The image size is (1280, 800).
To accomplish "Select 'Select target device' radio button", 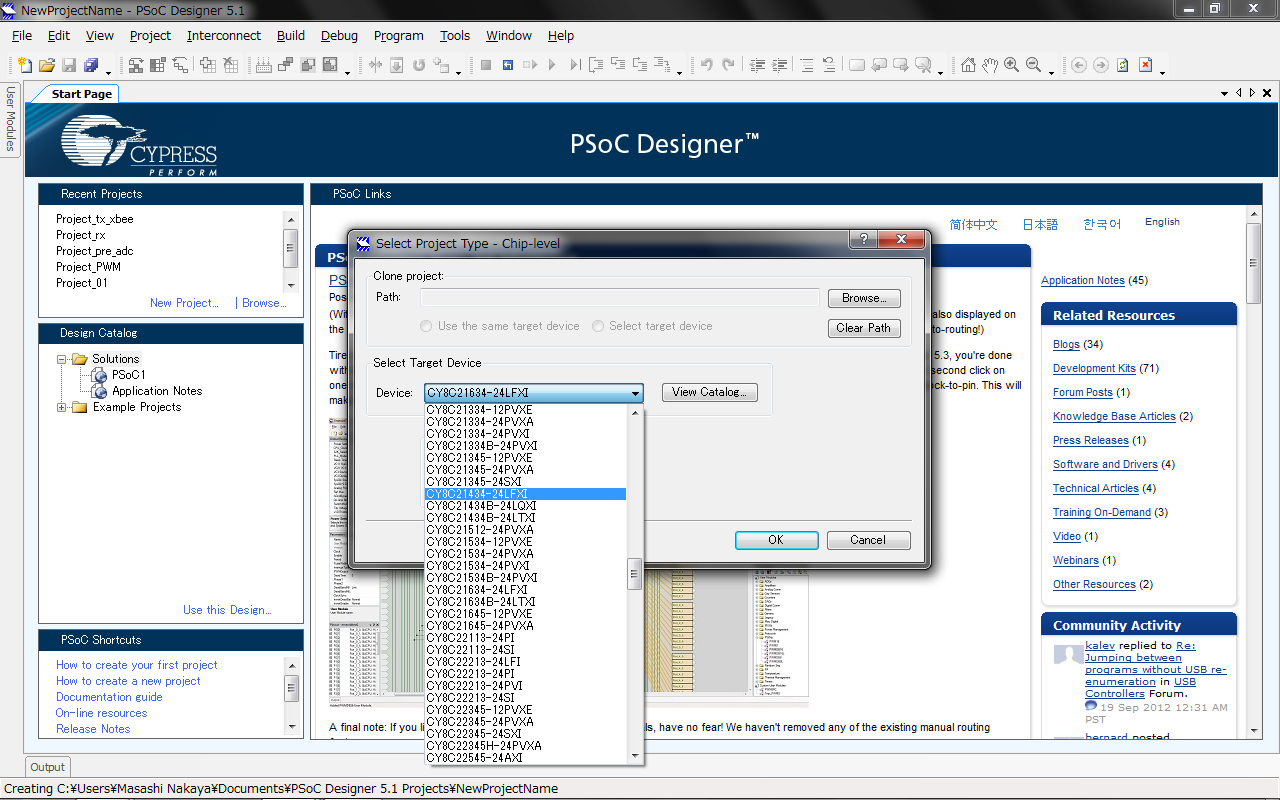I will point(598,326).
